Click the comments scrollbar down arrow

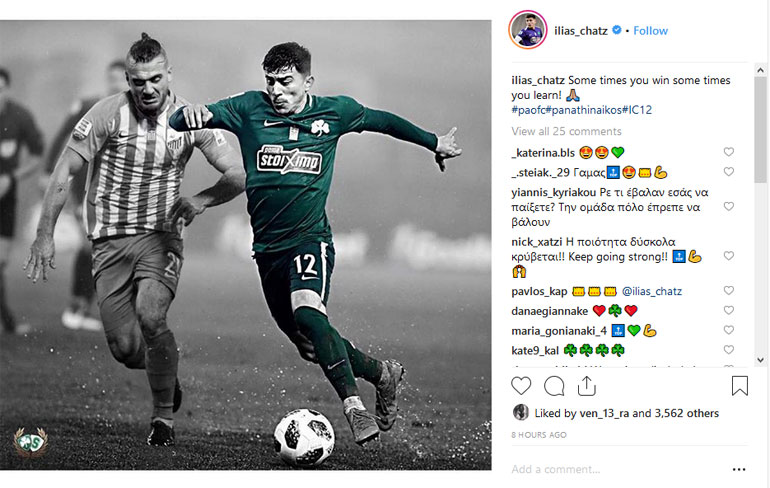(x=760, y=360)
